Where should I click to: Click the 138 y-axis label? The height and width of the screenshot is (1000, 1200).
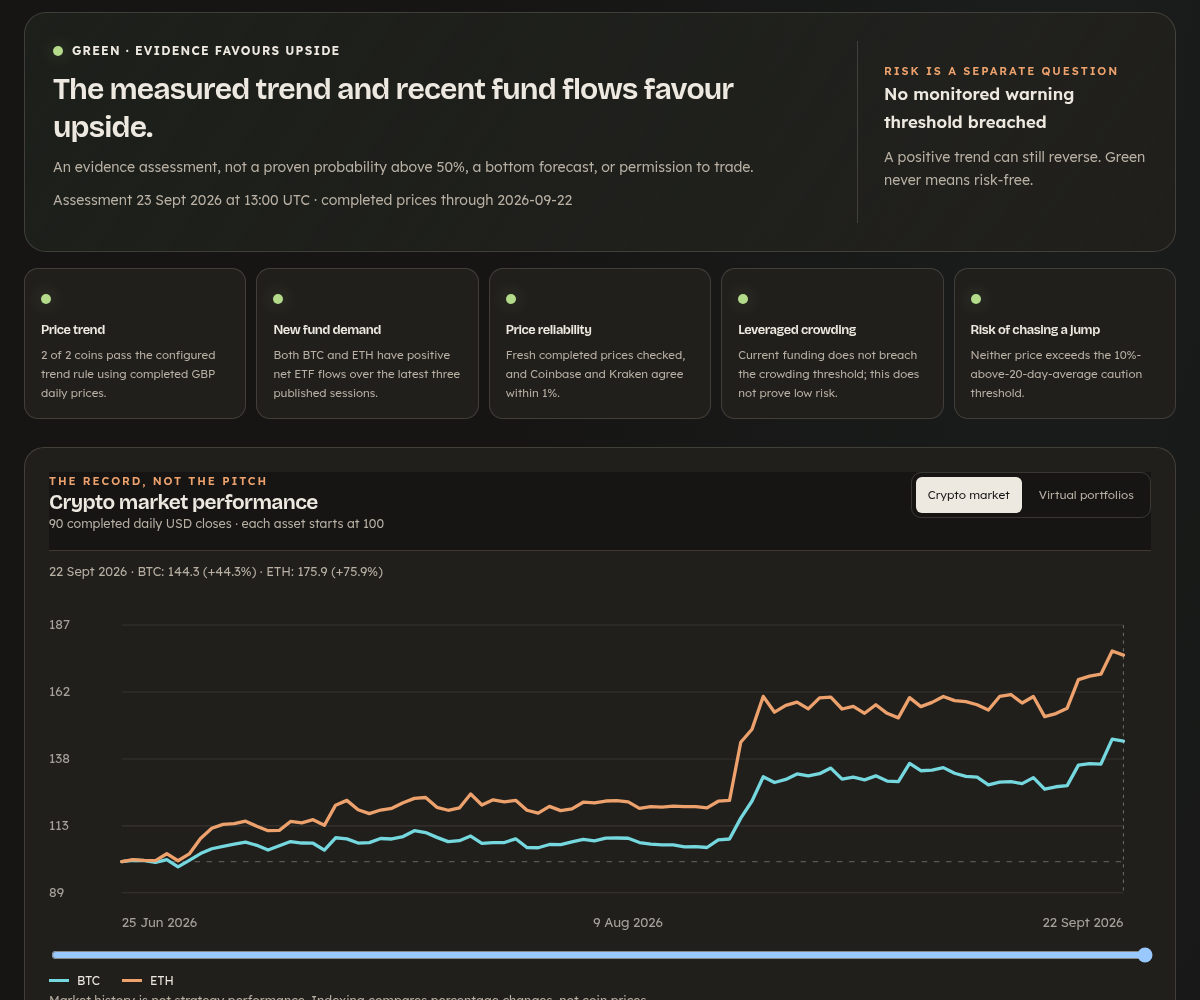(59, 759)
